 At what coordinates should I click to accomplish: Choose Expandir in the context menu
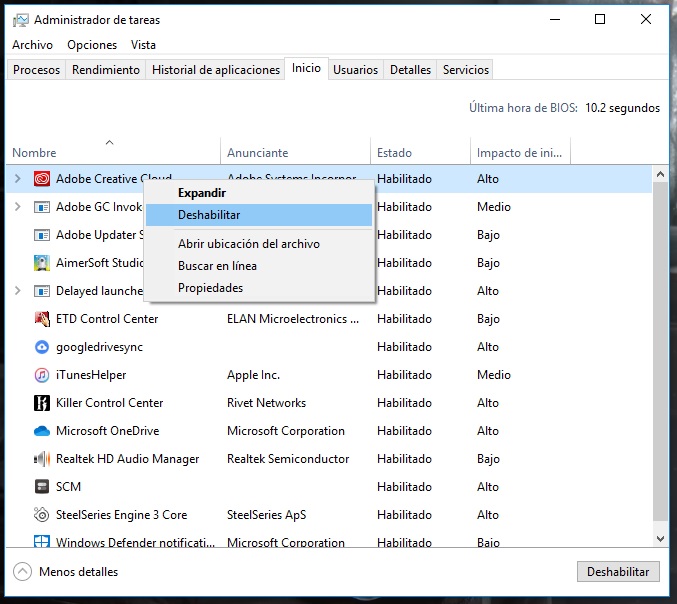[x=259, y=193]
